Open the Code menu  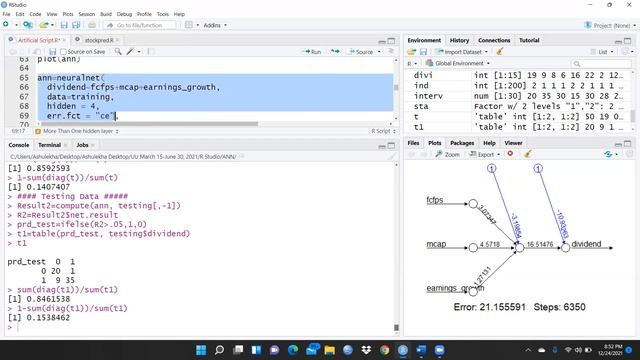pyautogui.click(x=35, y=14)
